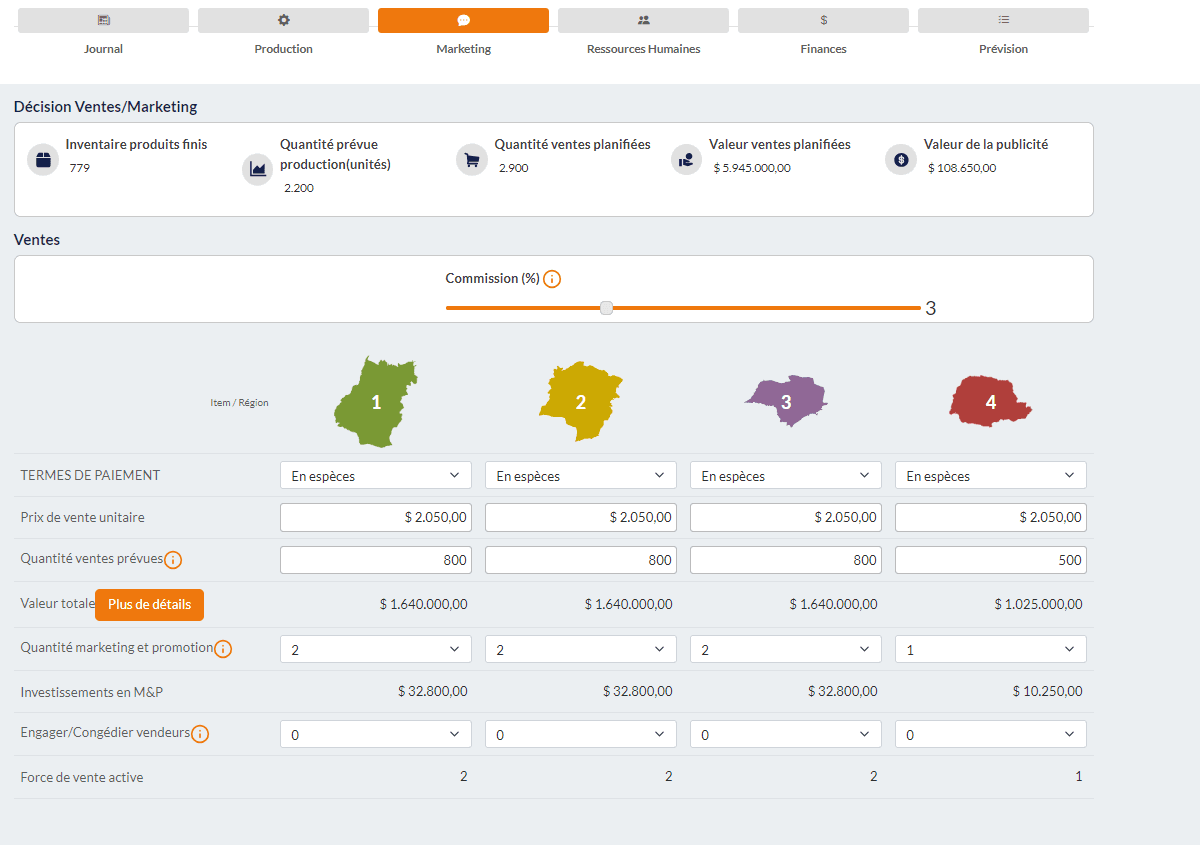Click the info icon beside Quantité ventes prévues
The image size is (1200, 845).
[173, 560]
